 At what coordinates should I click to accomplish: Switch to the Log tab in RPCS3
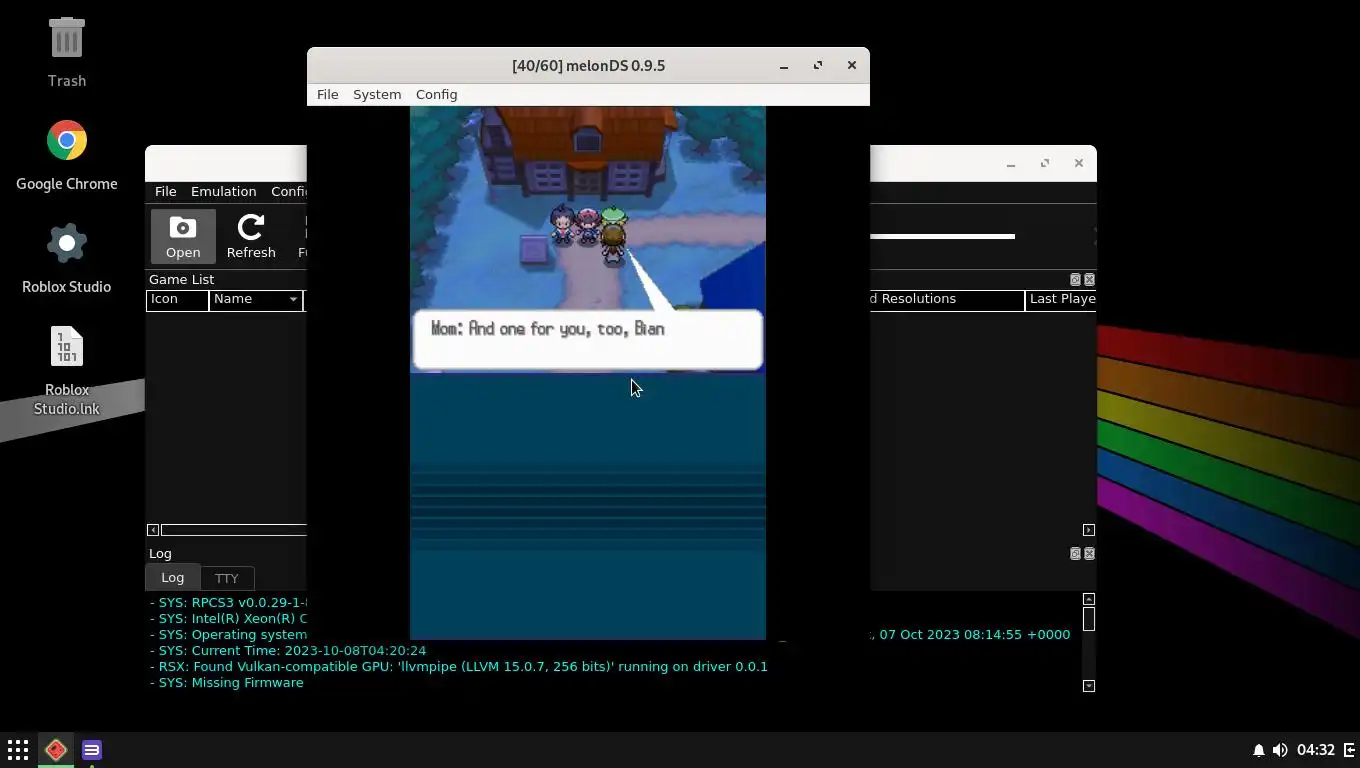172,577
